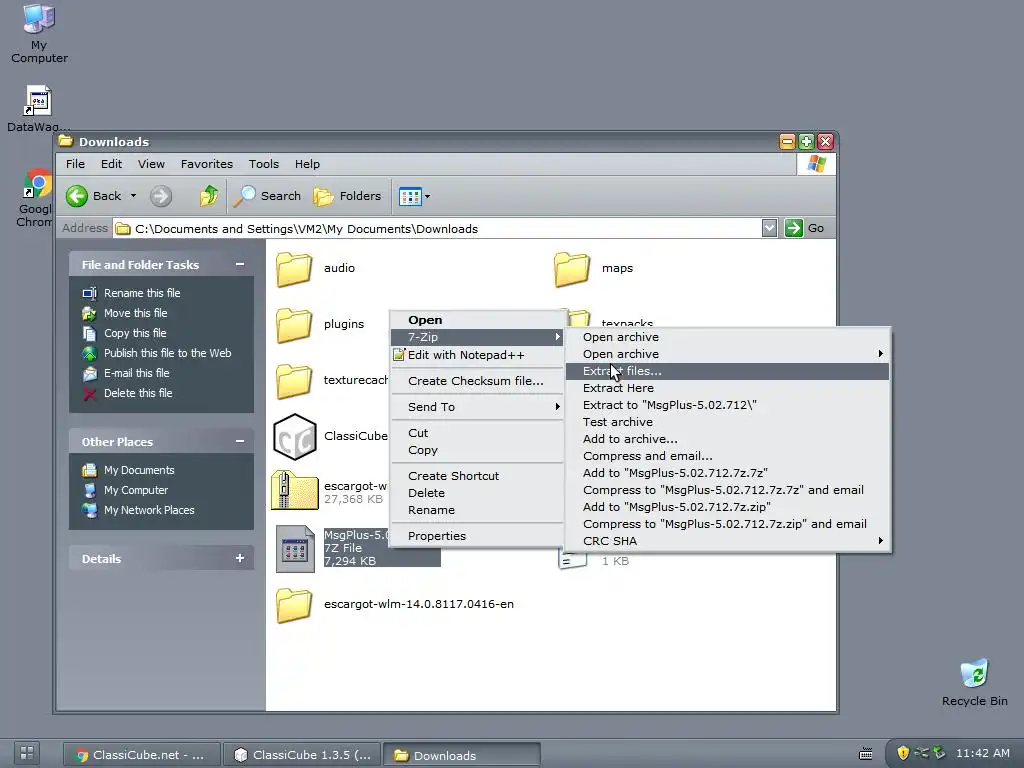This screenshot has height=768, width=1024.
Task: Click the address bar path field
Action: (x=436, y=229)
